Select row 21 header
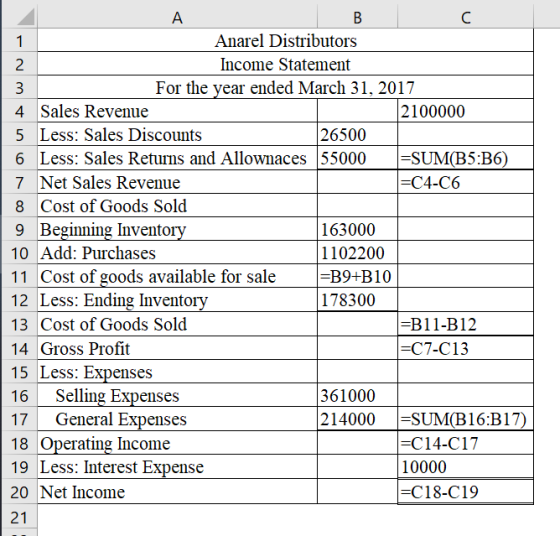The height and width of the screenshot is (536, 560). pos(19,517)
